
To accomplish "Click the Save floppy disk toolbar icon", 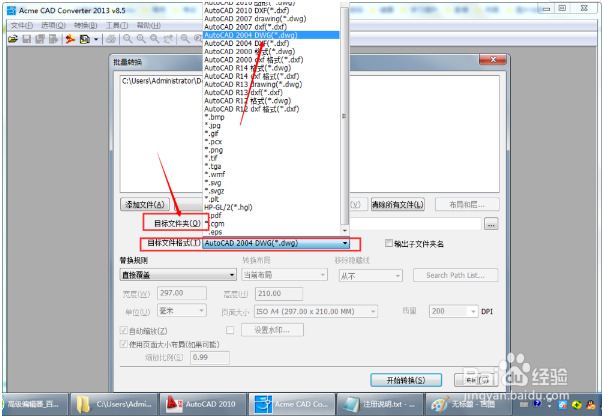I will point(26,39).
